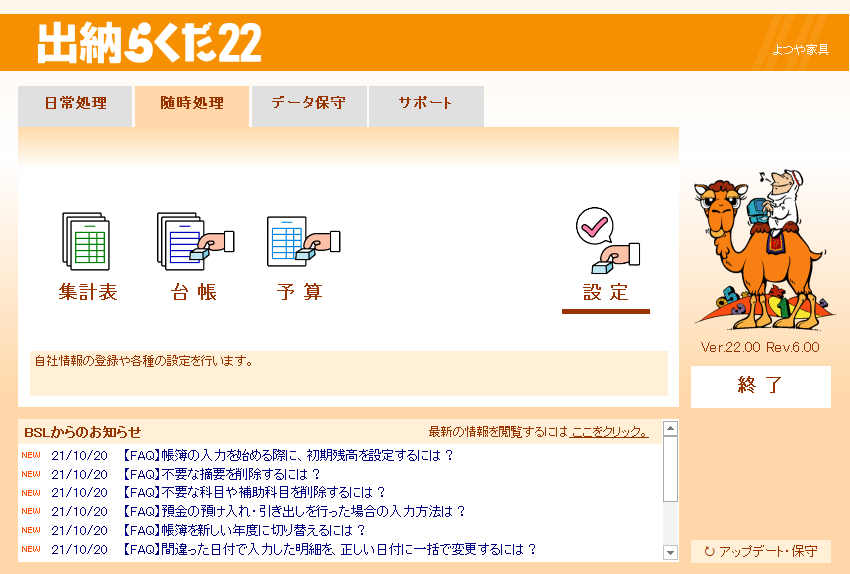Switch to the 随時処理 tab
The image size is (850, 574).
tap(192, 106)
